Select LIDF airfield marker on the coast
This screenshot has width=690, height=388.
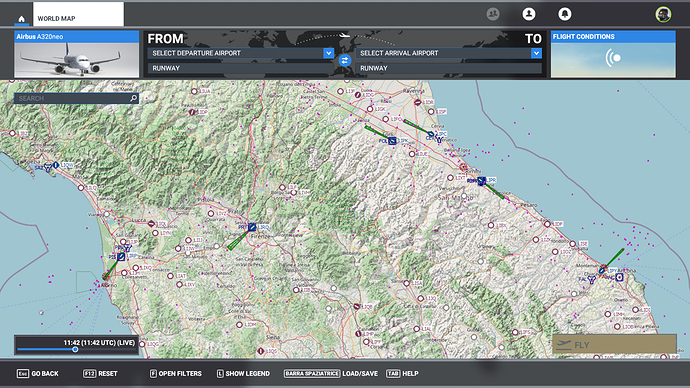547,224
